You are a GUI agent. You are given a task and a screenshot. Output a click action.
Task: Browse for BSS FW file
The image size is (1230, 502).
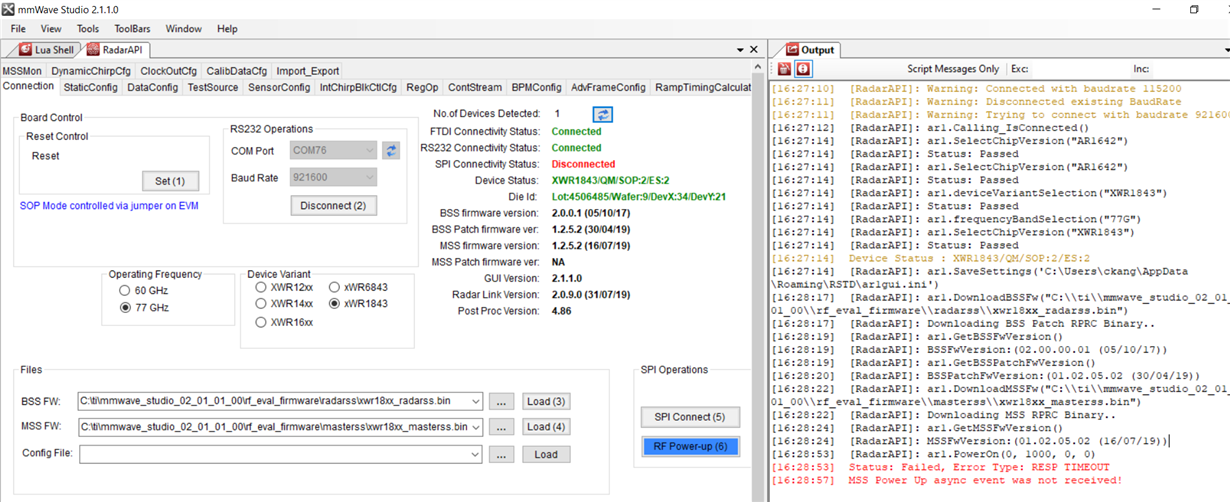[x=502, y=401]
